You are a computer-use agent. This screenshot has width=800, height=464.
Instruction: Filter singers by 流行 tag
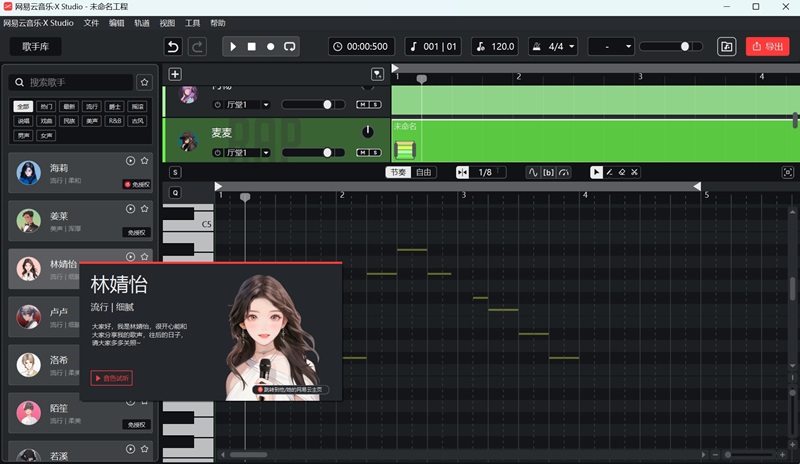tap(92, 106)
